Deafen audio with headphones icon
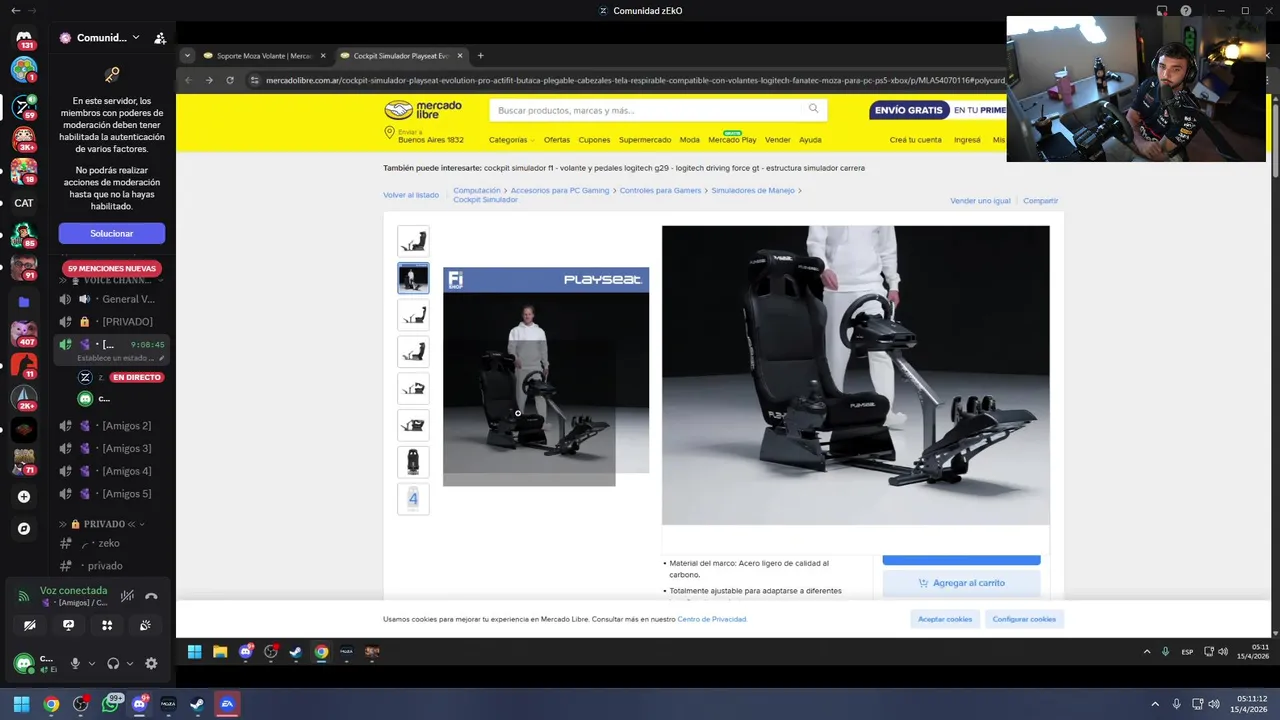This screenshot has width=1280, height=720. (113, 663)
